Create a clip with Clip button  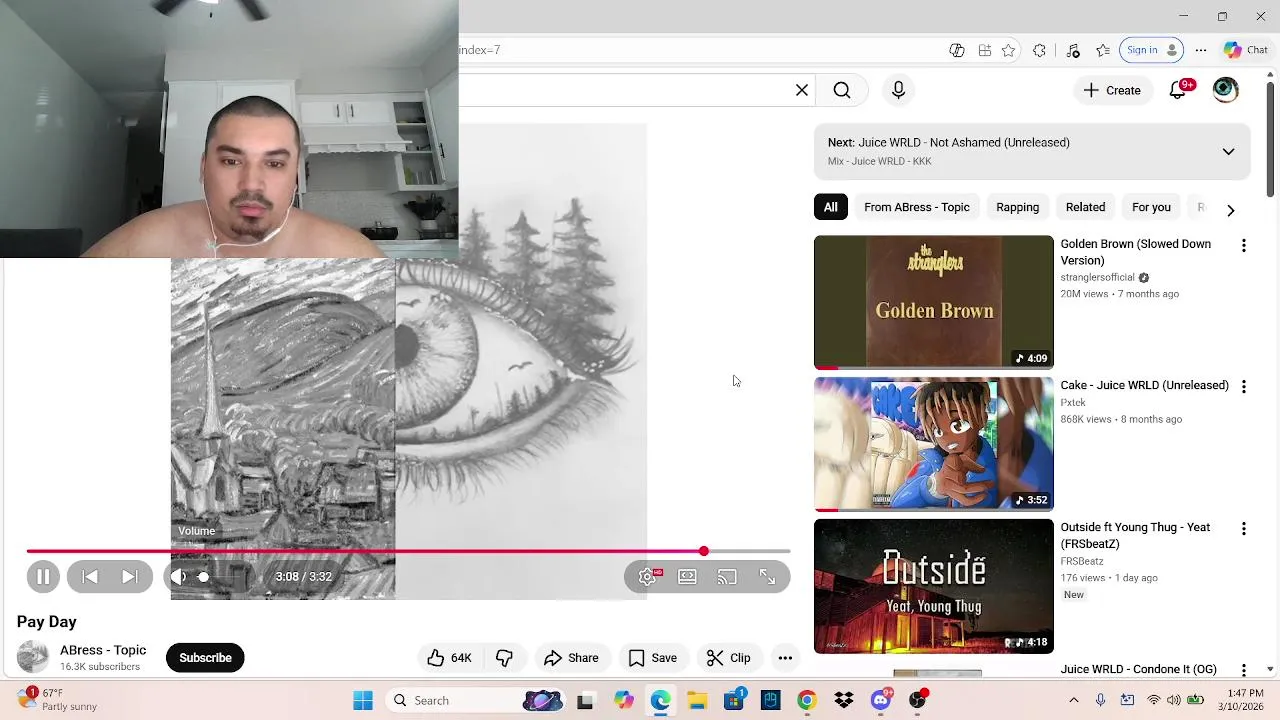coord(729,658)
